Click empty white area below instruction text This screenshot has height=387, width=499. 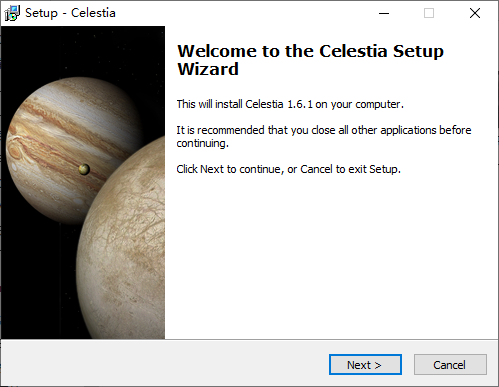pos(330,257)
